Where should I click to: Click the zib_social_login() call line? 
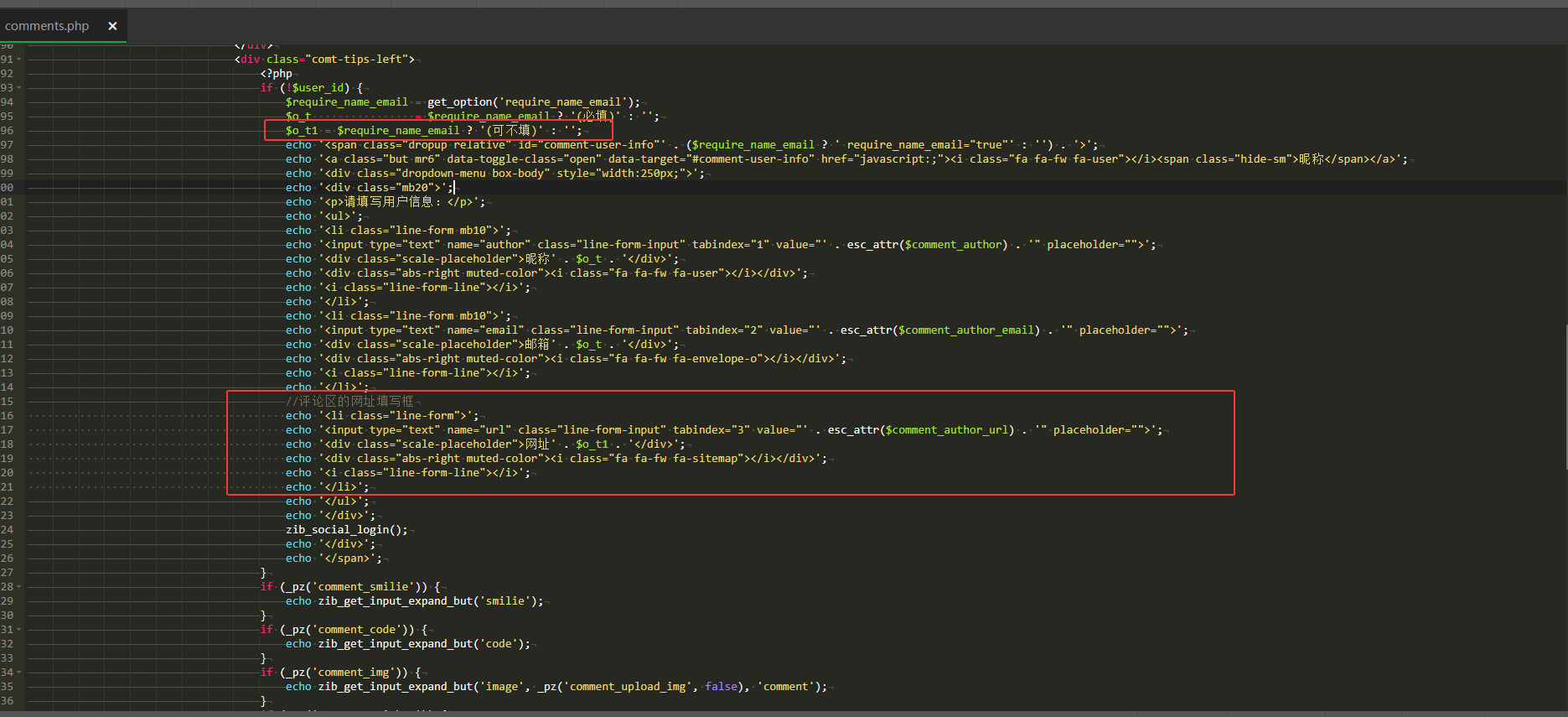pyautogui.click(x=347, y=530)
